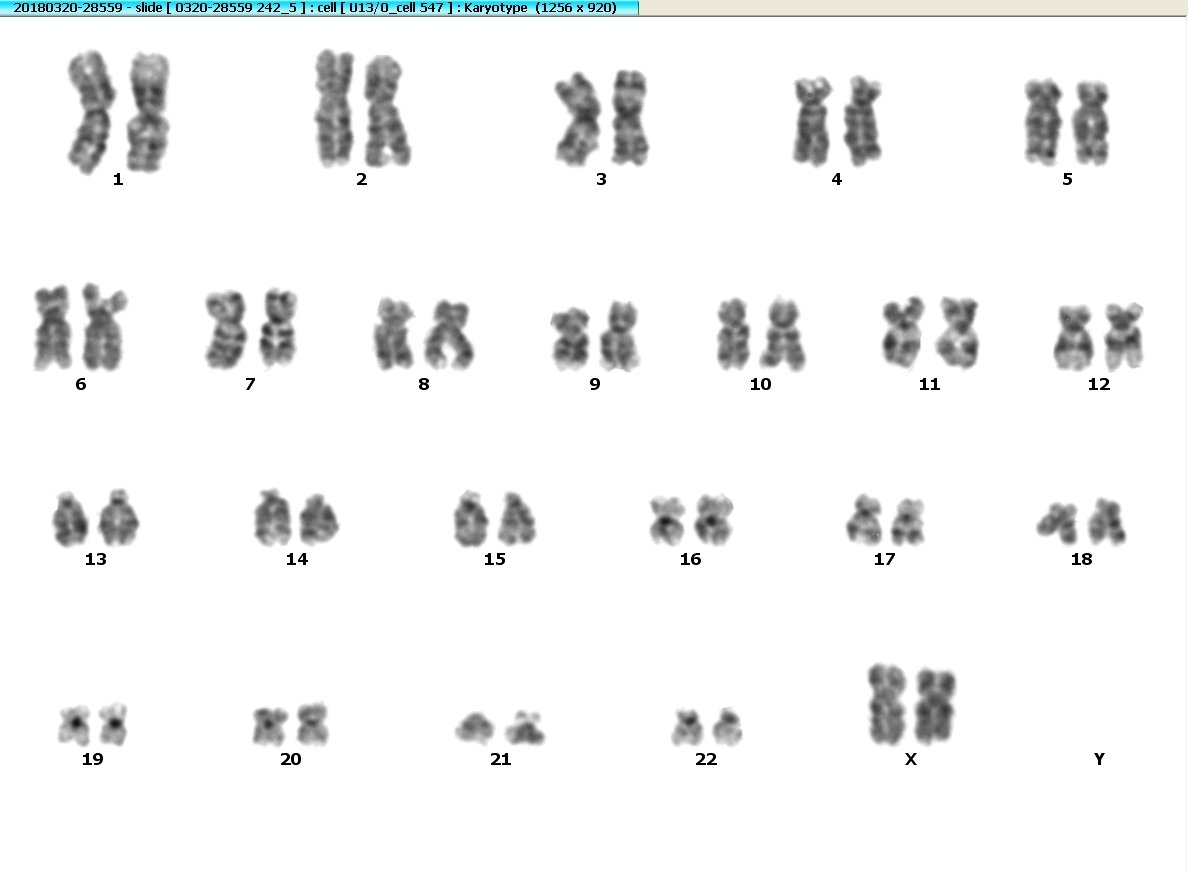Select the chromosome 22 pair
This screenshot has width=1188, height=873.
click(706, 727)
